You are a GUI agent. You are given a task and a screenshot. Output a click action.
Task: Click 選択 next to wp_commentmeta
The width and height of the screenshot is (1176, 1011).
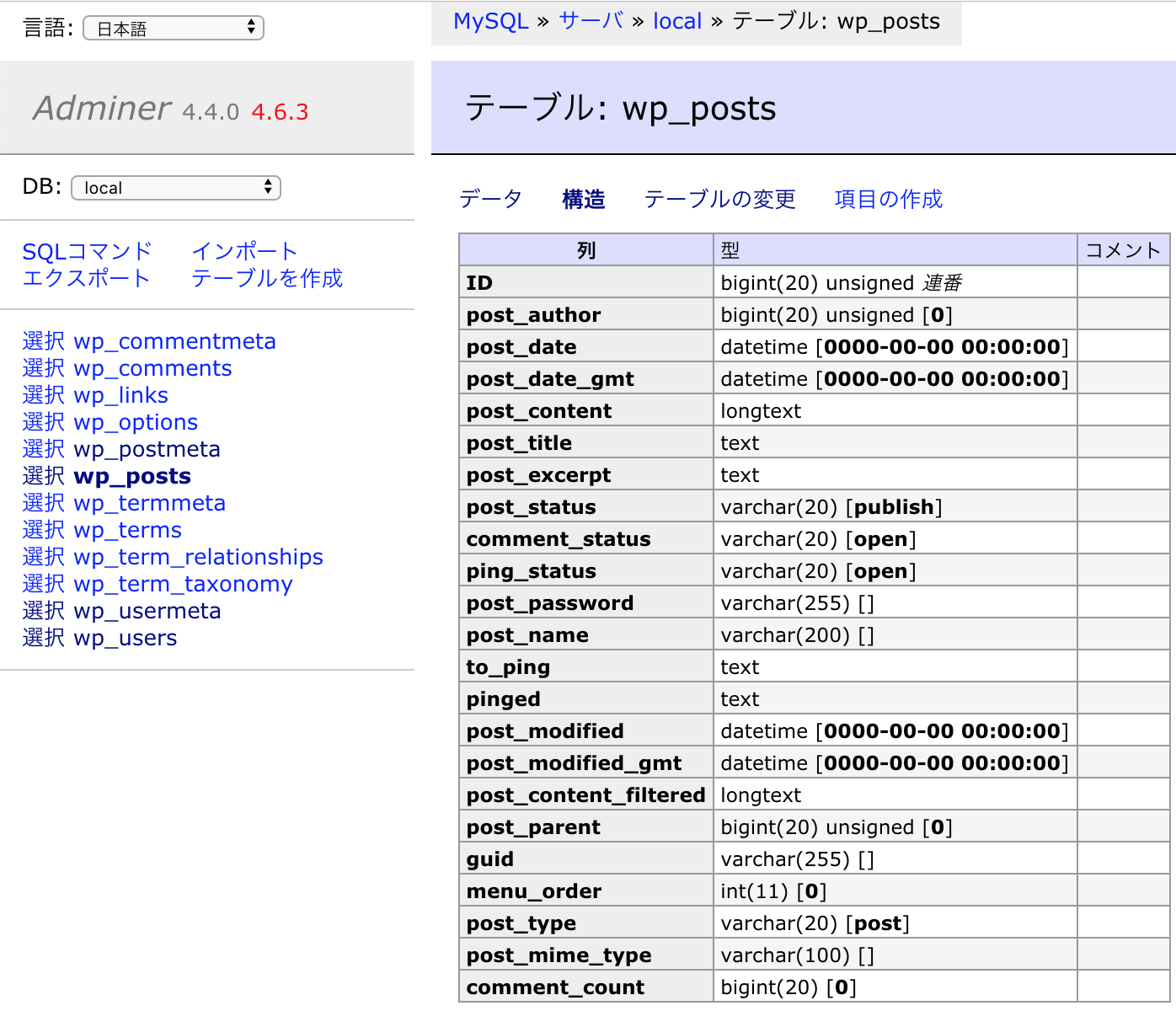click(x=44, y=341)
